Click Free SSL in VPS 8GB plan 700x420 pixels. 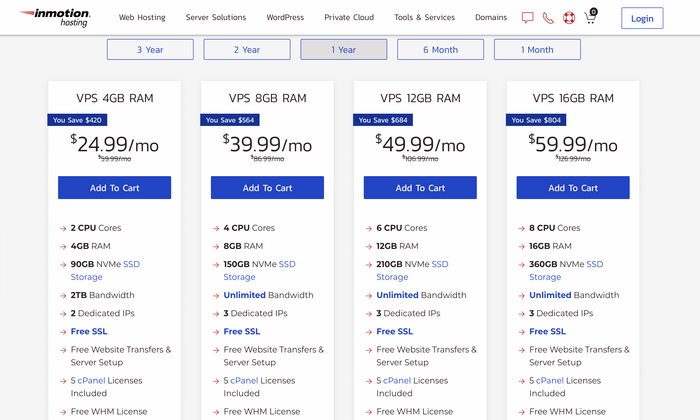click(x=242, y=332)
